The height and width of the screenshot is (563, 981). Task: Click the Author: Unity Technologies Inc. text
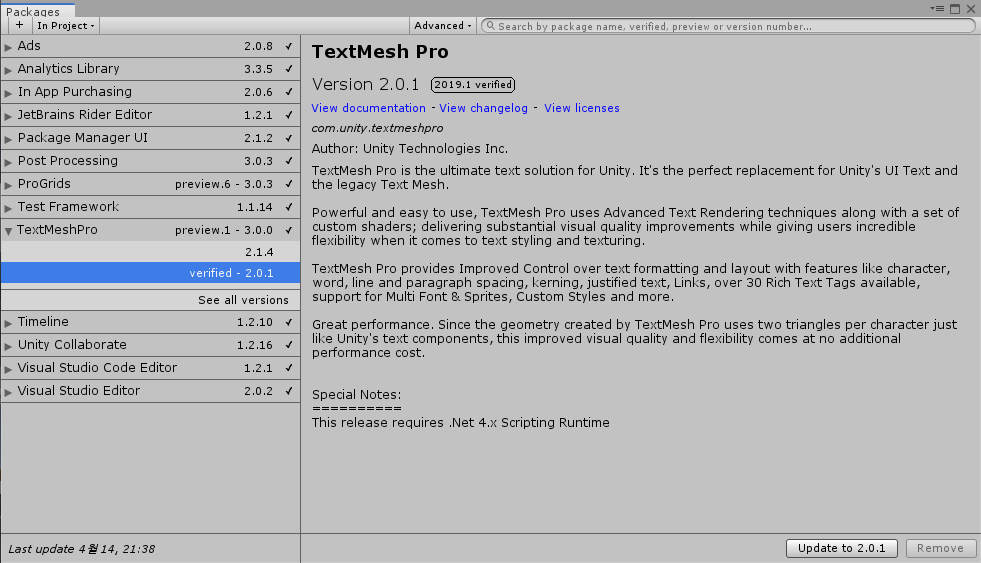410,149
